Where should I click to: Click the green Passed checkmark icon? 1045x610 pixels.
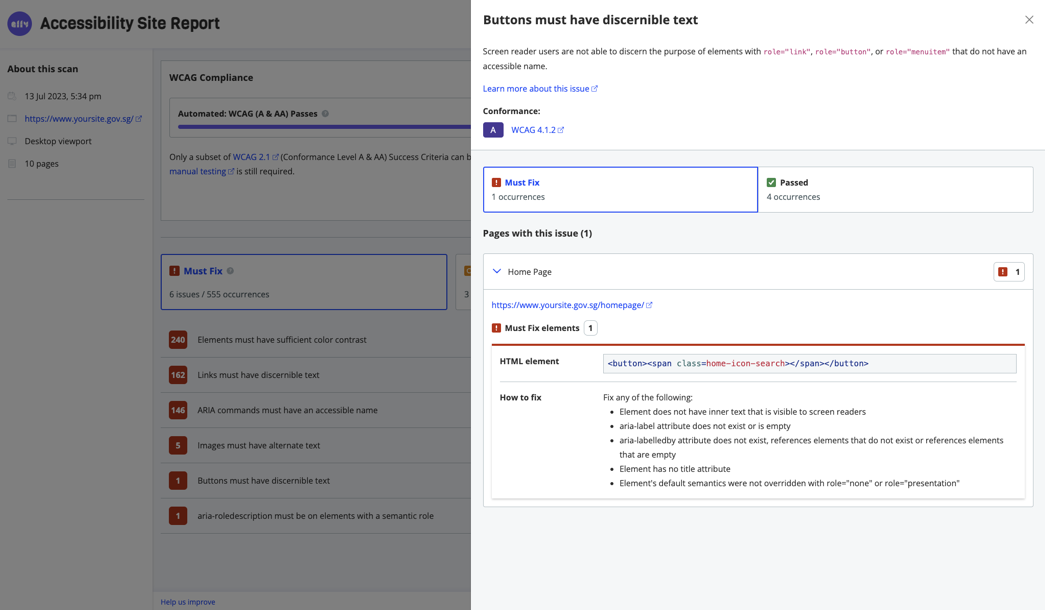771,183
